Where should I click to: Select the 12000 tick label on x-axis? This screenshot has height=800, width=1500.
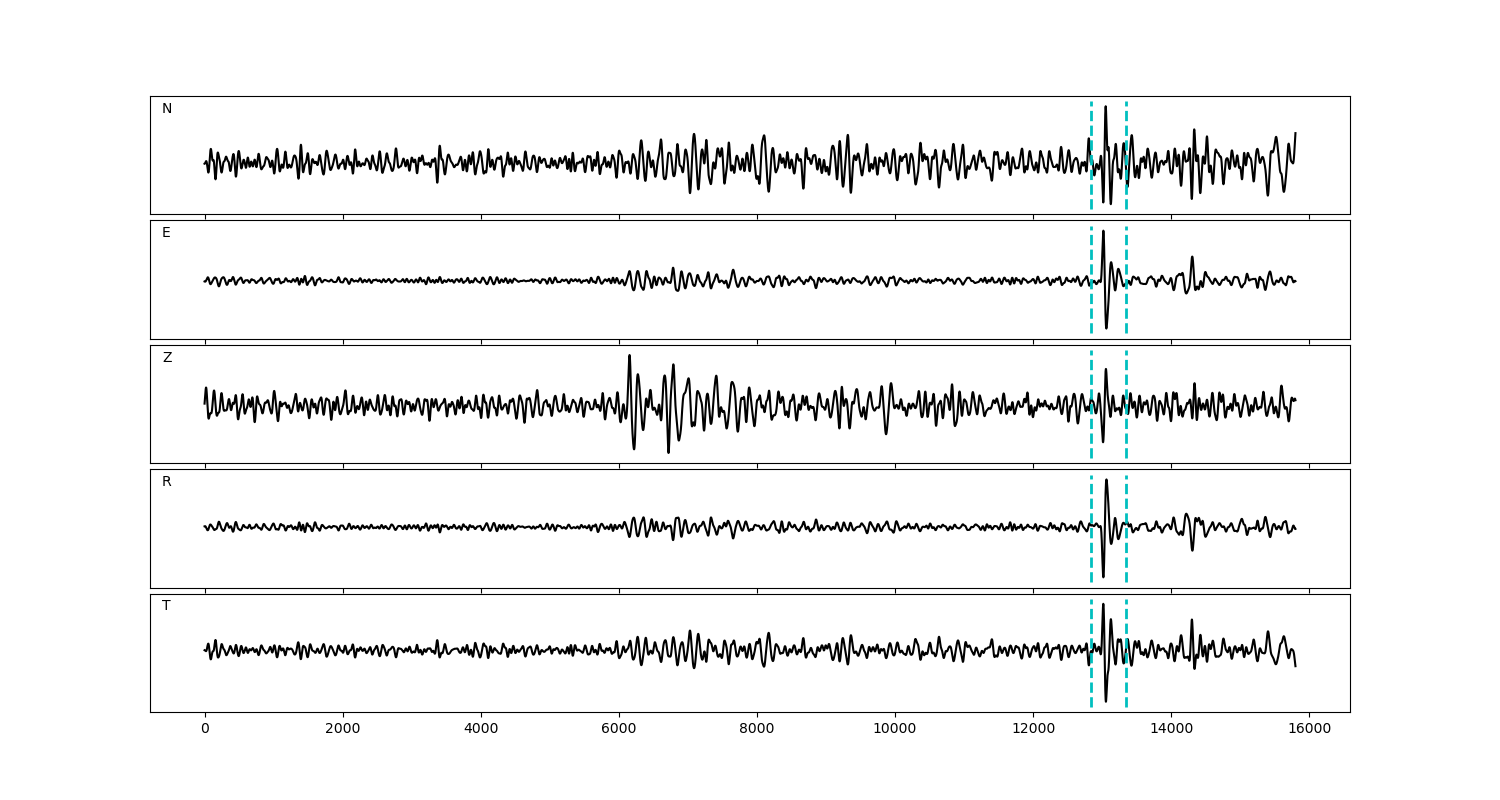(x=1033, y=729)
